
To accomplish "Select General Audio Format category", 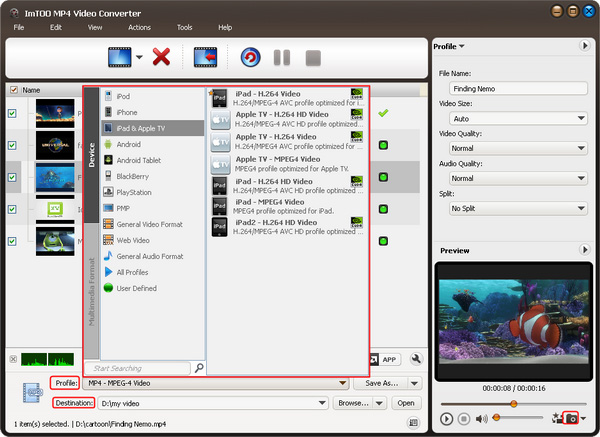I will click(x=153, y=256).
